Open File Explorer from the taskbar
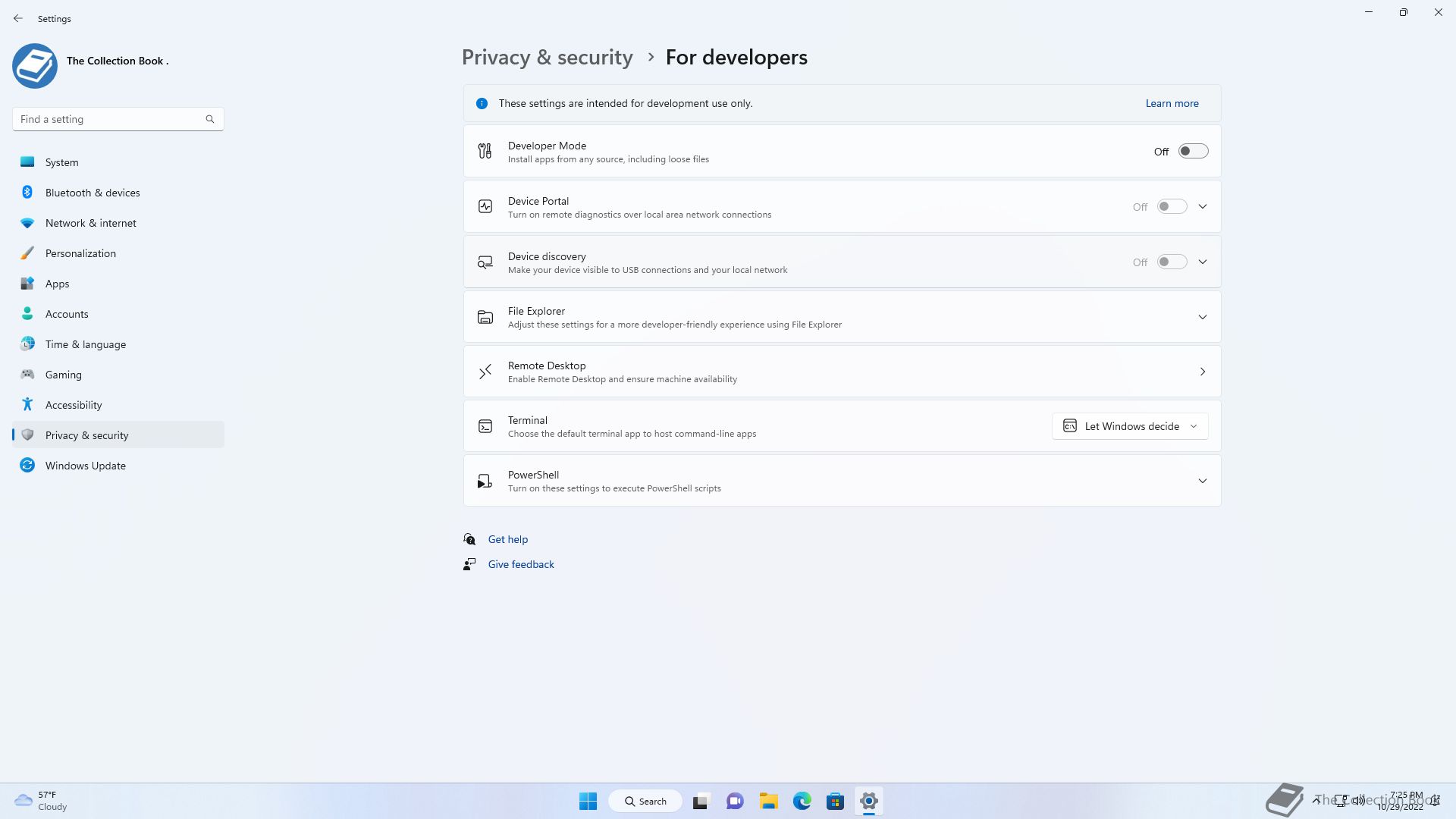 click(x=768, y=801)
